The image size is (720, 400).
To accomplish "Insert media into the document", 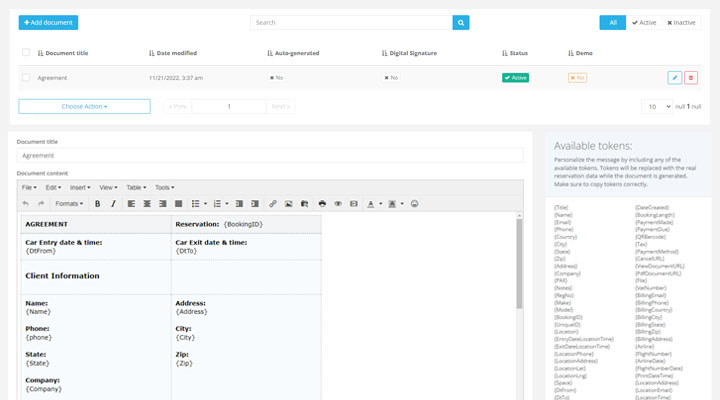I will 304,203.
